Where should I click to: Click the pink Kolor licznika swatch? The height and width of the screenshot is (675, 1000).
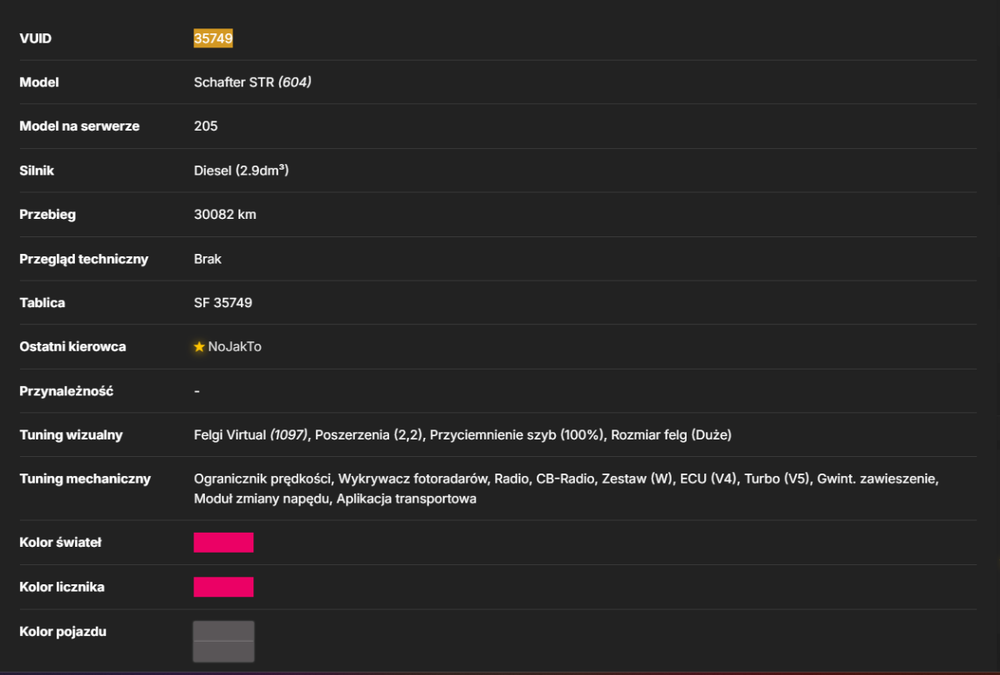(223, 587)
